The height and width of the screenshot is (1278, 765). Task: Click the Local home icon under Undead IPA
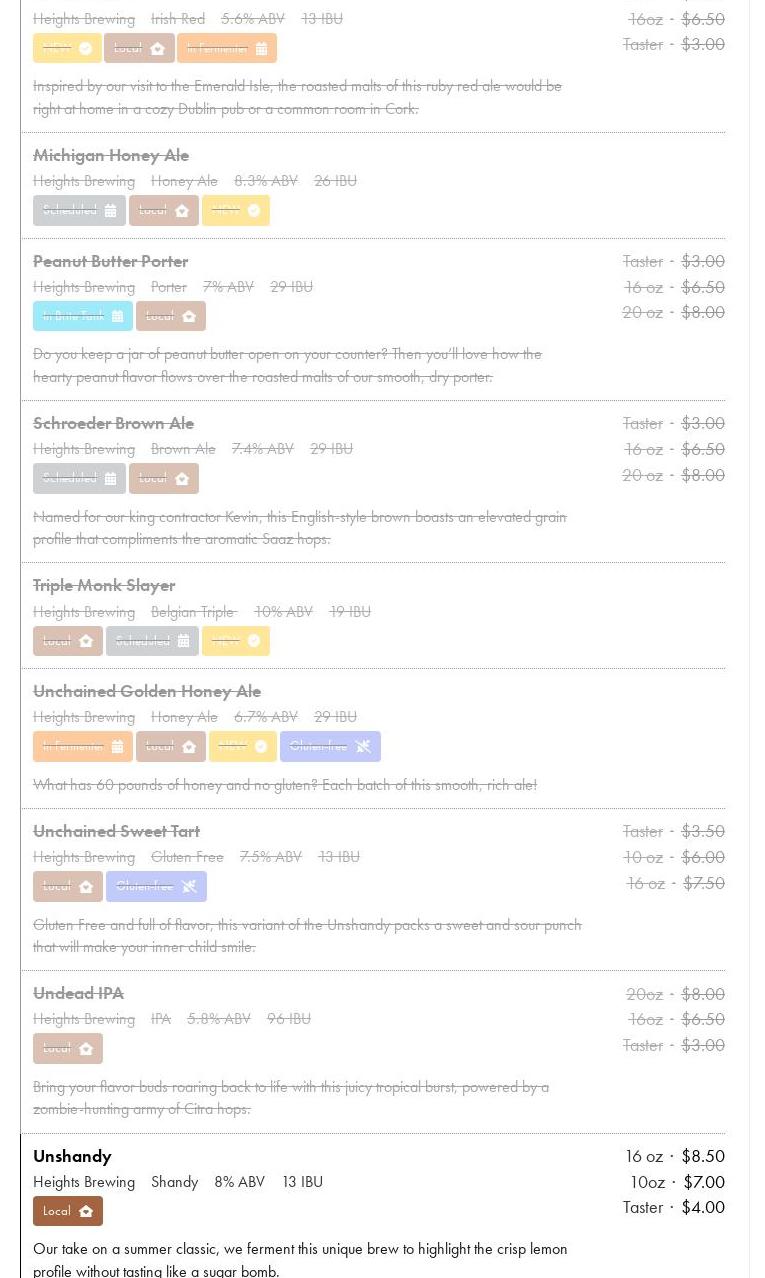click(x=86, y=1048)
